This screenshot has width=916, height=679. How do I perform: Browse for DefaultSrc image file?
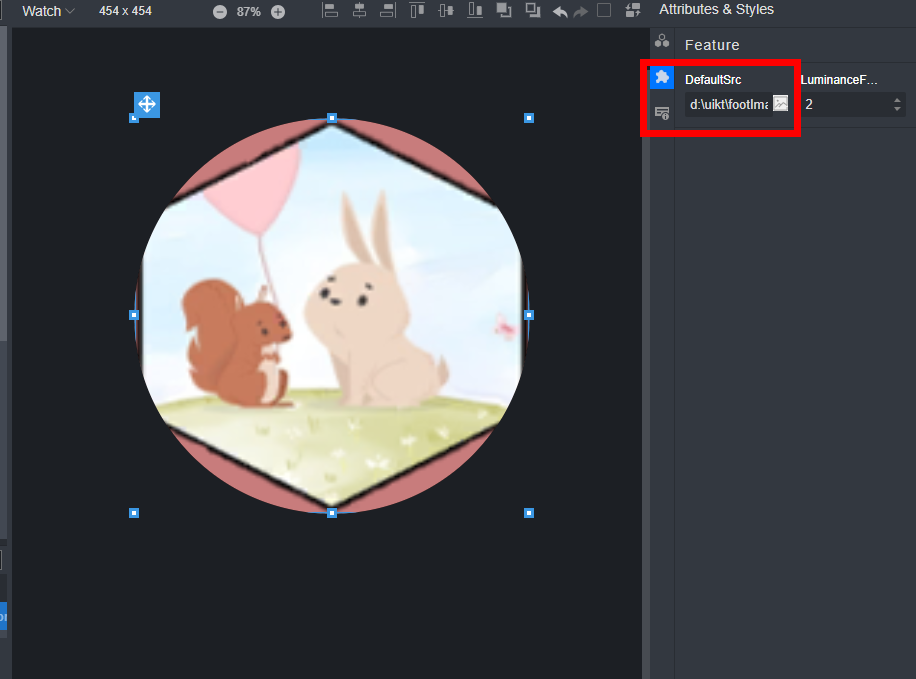click(x=781, y=103)
